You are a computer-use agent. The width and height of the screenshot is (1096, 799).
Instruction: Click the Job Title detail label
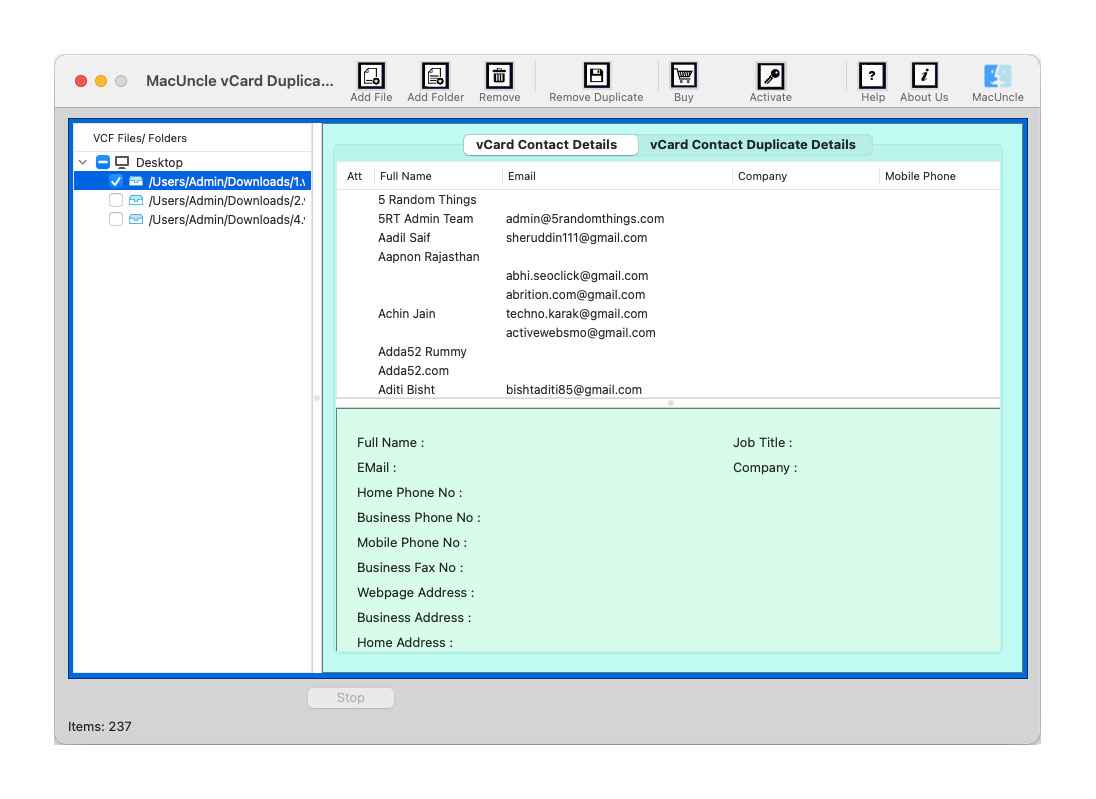pos(763,442)
